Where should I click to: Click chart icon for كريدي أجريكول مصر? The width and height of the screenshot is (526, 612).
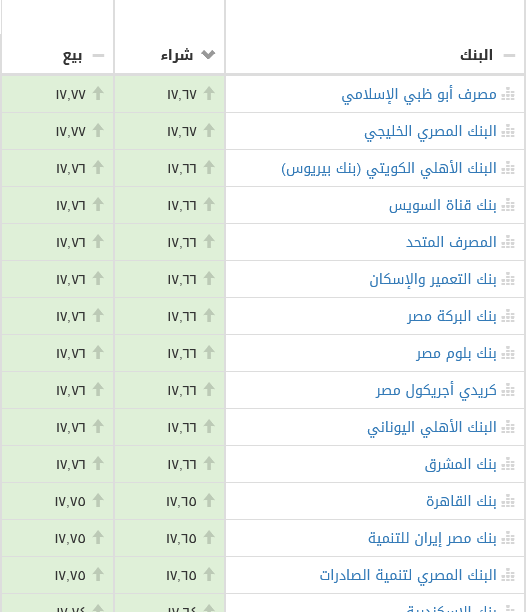[x=508, y=390]
